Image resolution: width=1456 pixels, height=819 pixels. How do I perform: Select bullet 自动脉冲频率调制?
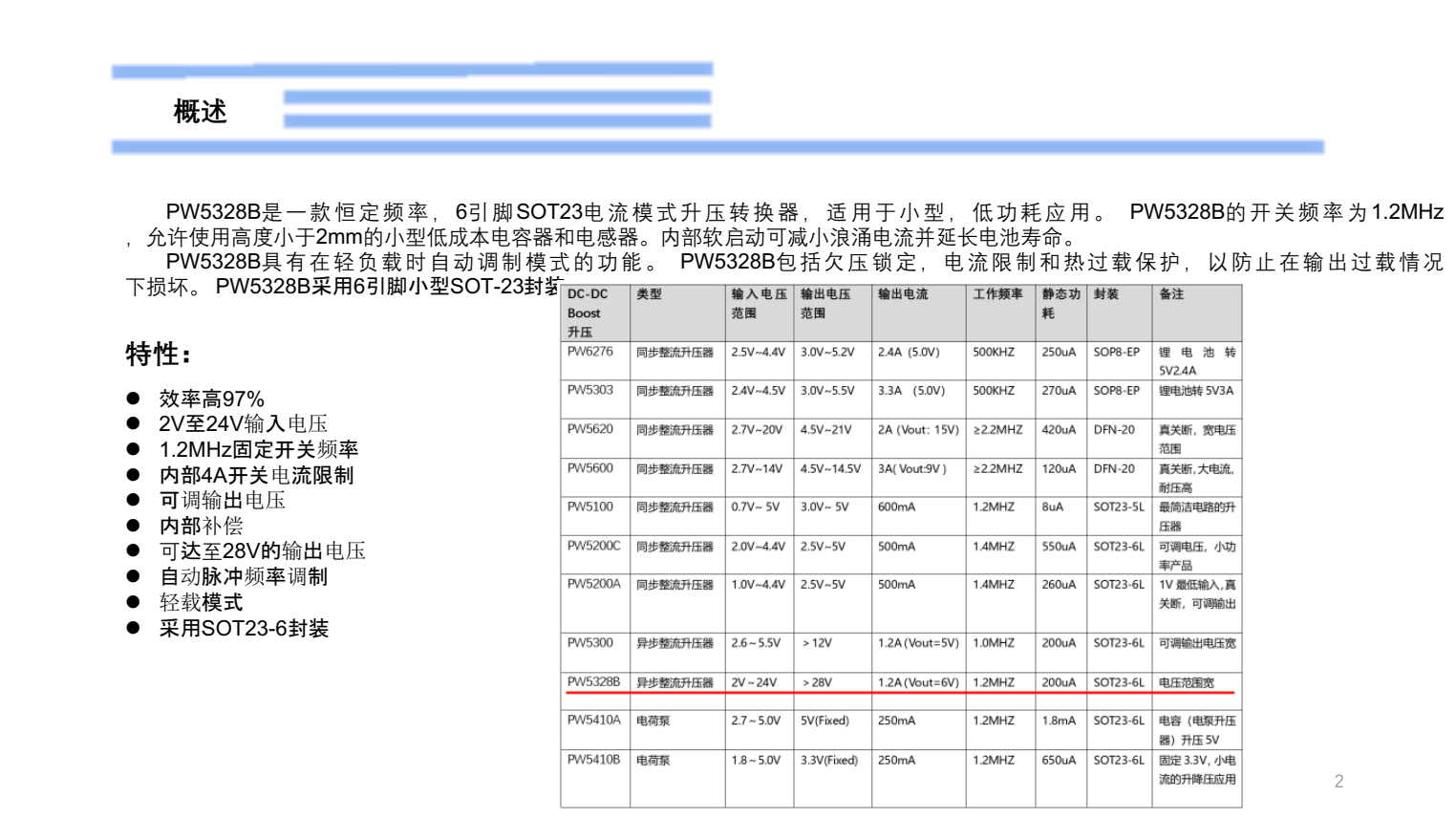pos(243,576)
